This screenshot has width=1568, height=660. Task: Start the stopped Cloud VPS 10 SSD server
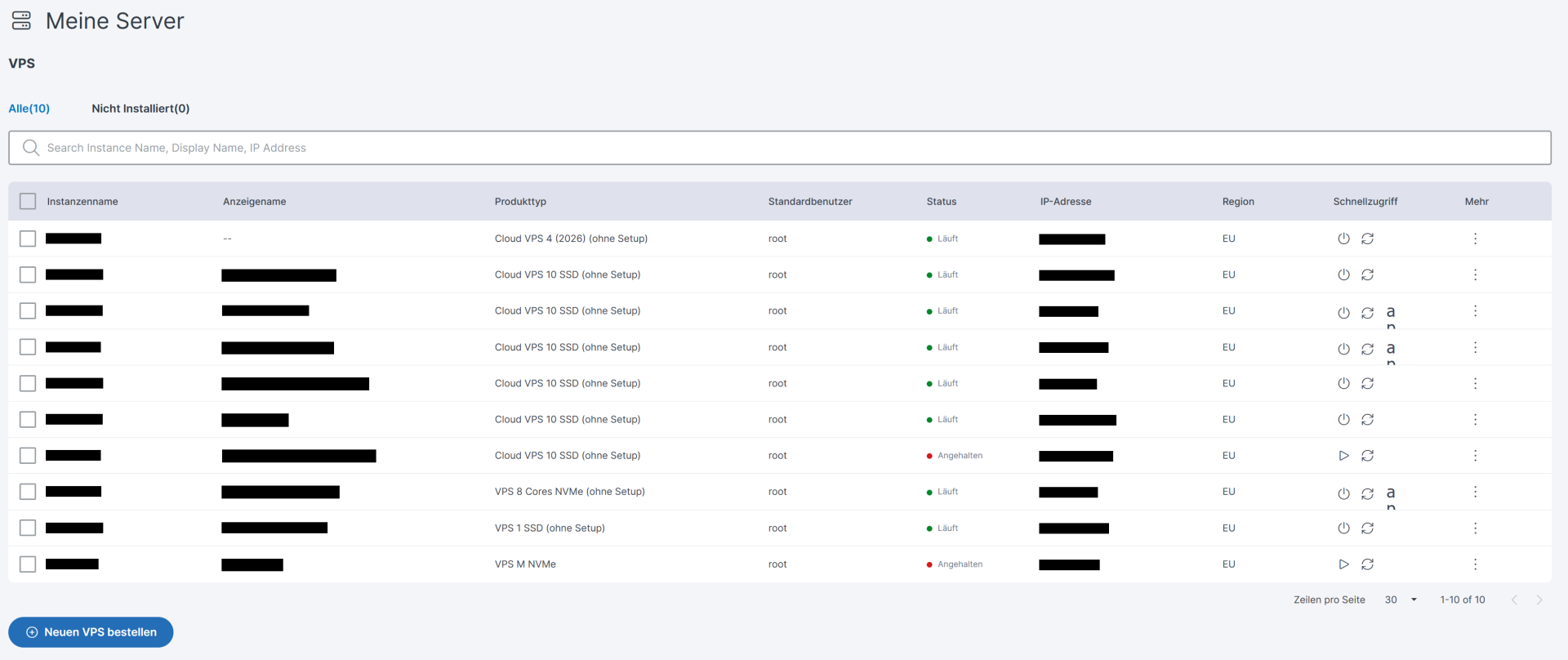pos(1343,456)
